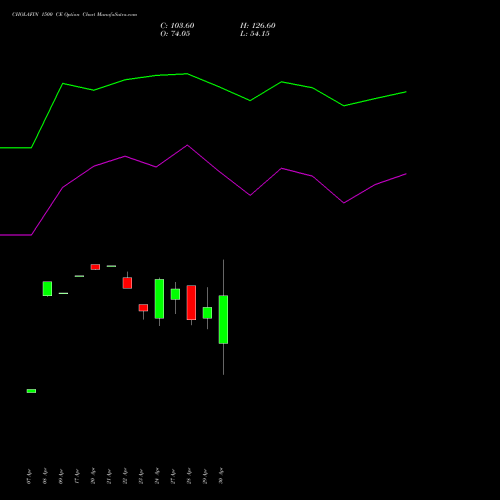
Task: Select the red candle for 22 Apr
Action: click(x=127, y=283)
